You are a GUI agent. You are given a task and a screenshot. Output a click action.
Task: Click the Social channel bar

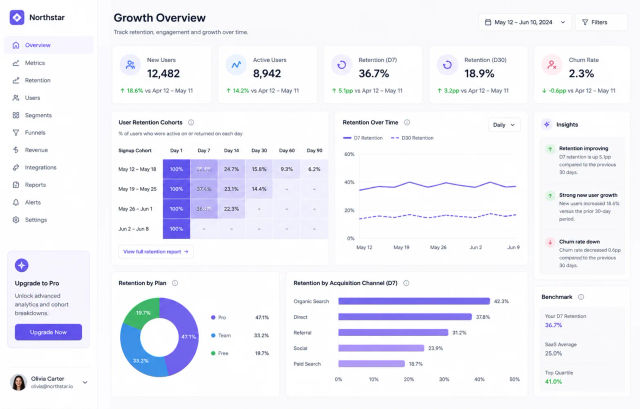381,348
